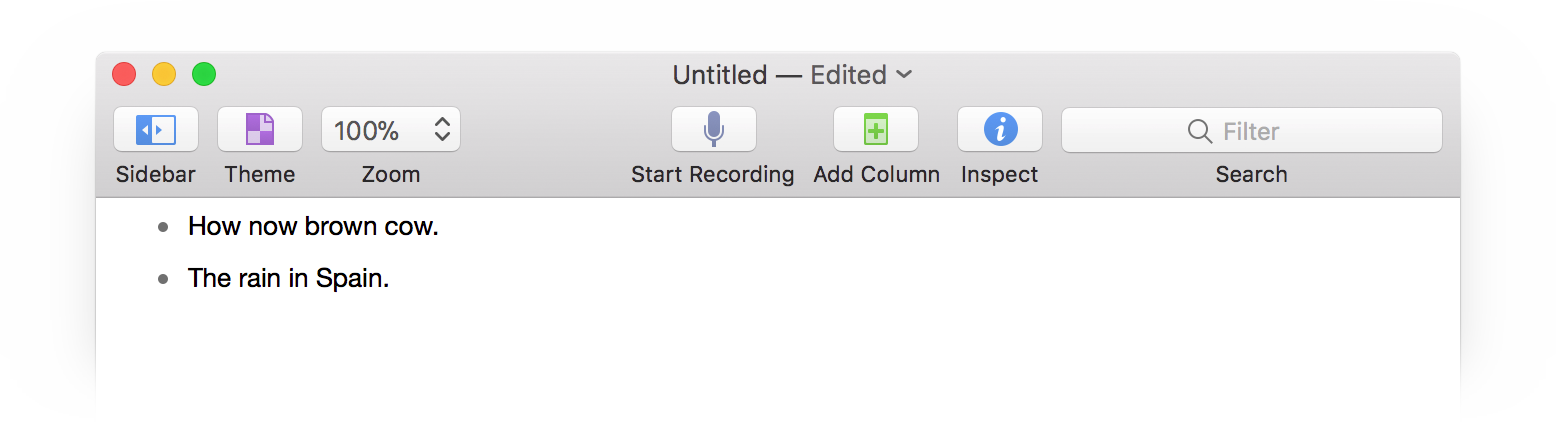Expand the title chevron next to Edited
The height and width of the screenshot is (426, 1556).
(x=904, y=75)
